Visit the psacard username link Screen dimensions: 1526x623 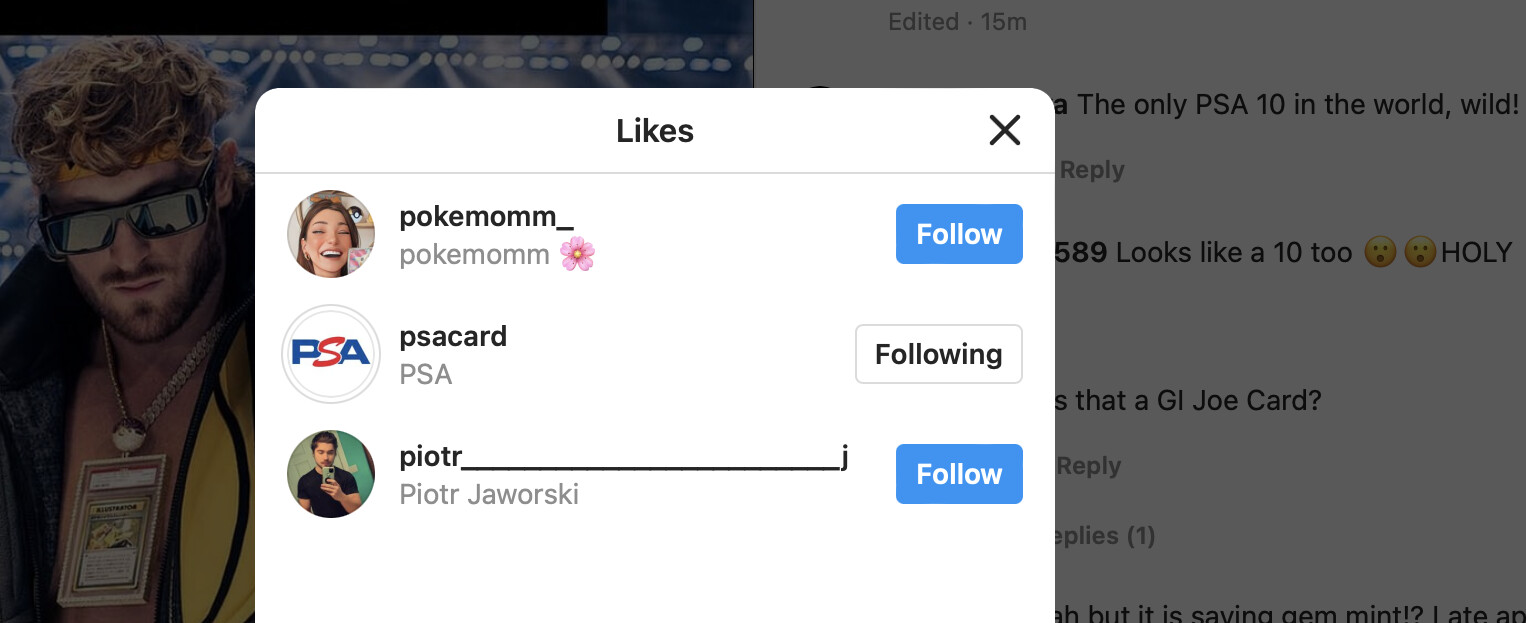point(453,336)
